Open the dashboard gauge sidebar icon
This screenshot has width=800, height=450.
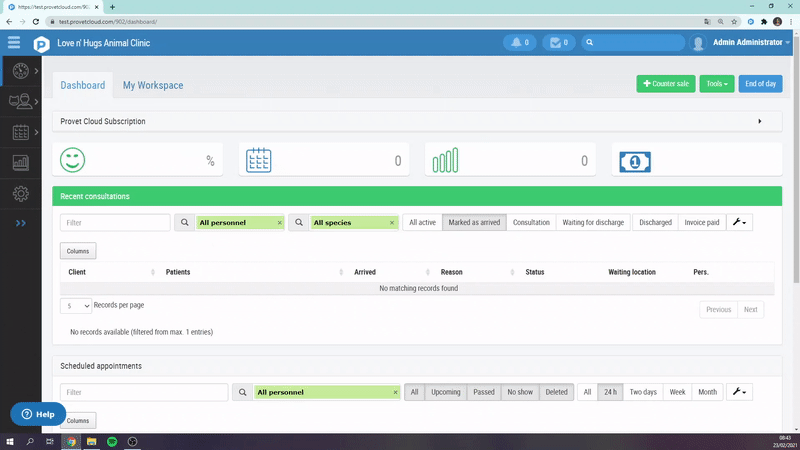[18, 72]
